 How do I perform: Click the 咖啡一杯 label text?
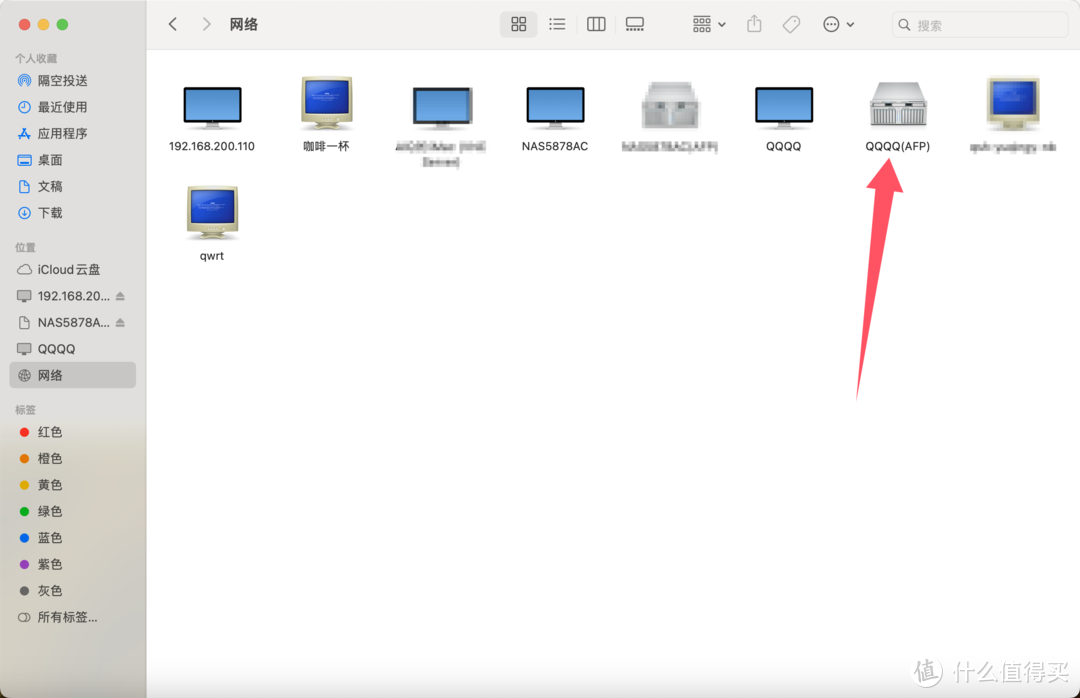[326, 146]
